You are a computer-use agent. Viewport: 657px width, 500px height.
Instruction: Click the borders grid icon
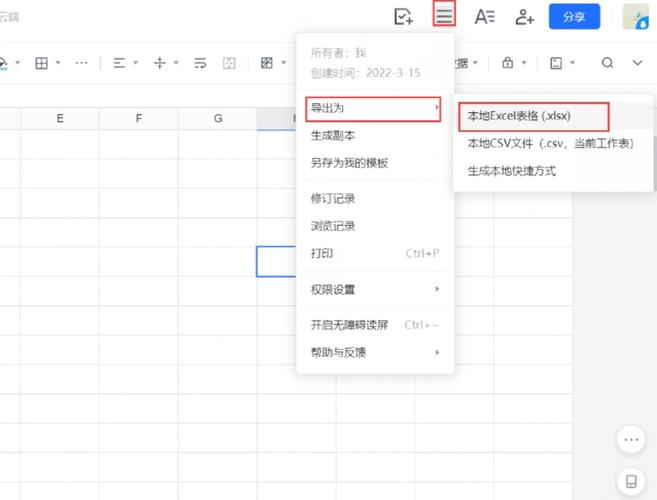pyautogui.click(x=41, y=63)
